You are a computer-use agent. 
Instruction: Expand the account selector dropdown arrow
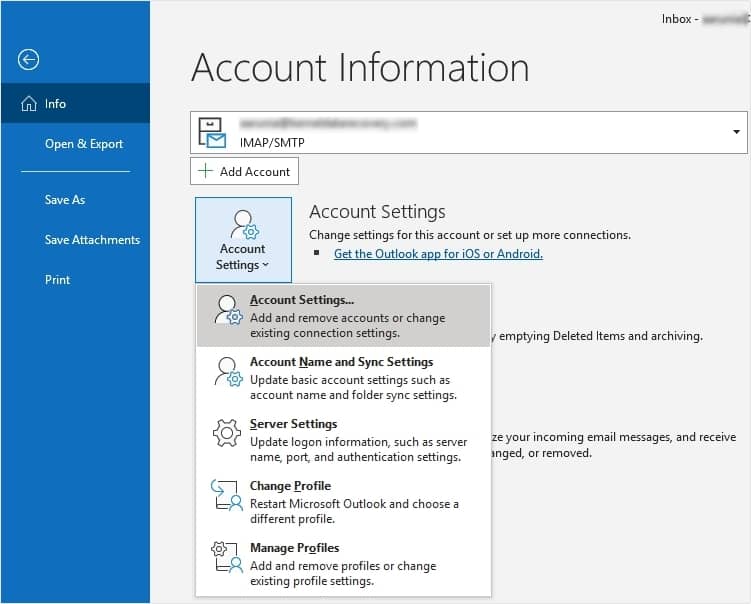(736, 132)
